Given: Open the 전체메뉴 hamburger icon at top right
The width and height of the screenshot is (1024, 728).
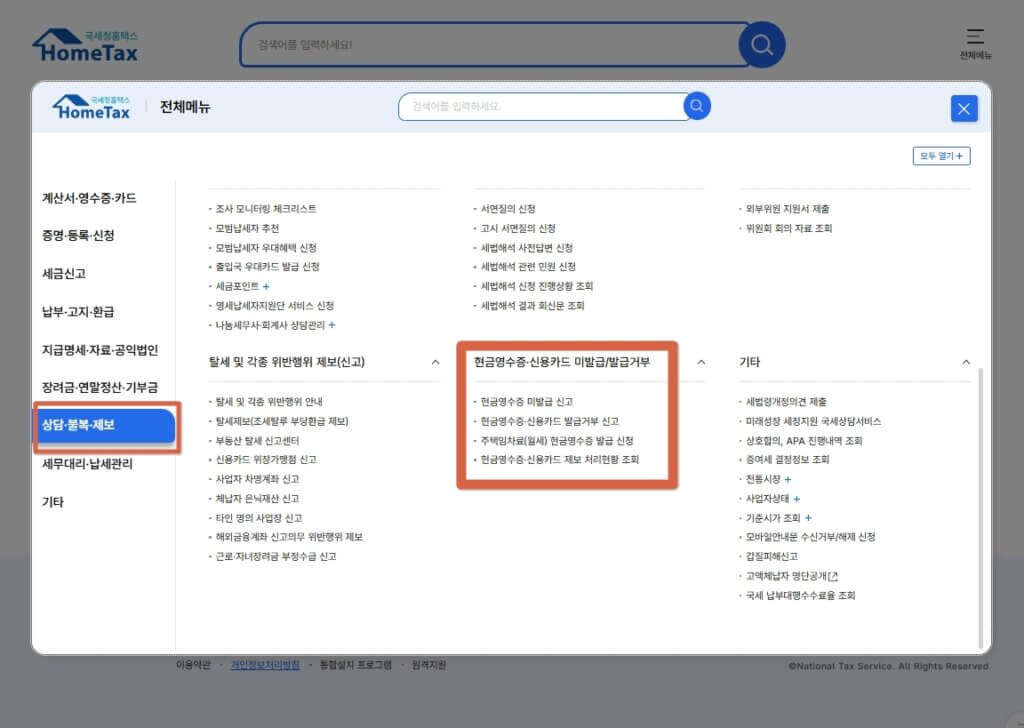Looking at the screenshot, I should coord(975,41).
